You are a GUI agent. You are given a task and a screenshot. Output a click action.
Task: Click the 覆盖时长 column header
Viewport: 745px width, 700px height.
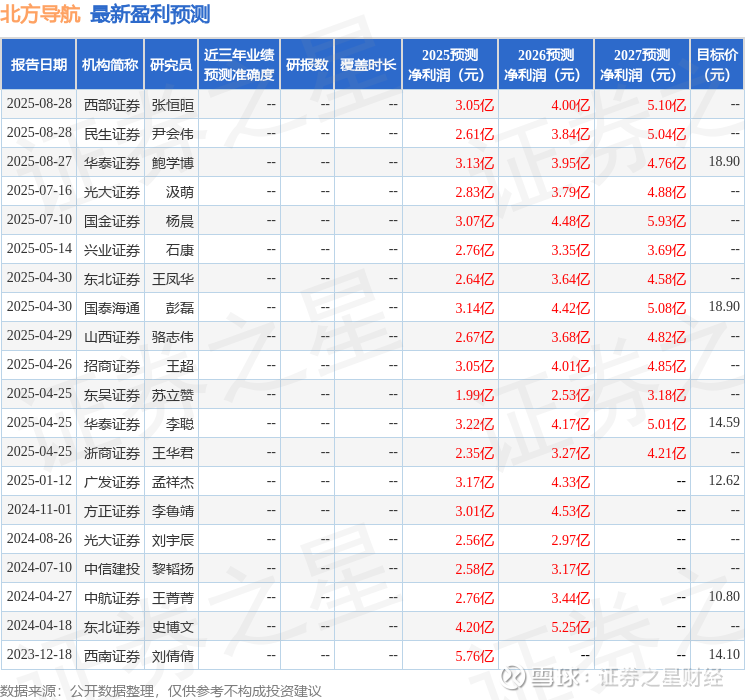click(368, 65)
